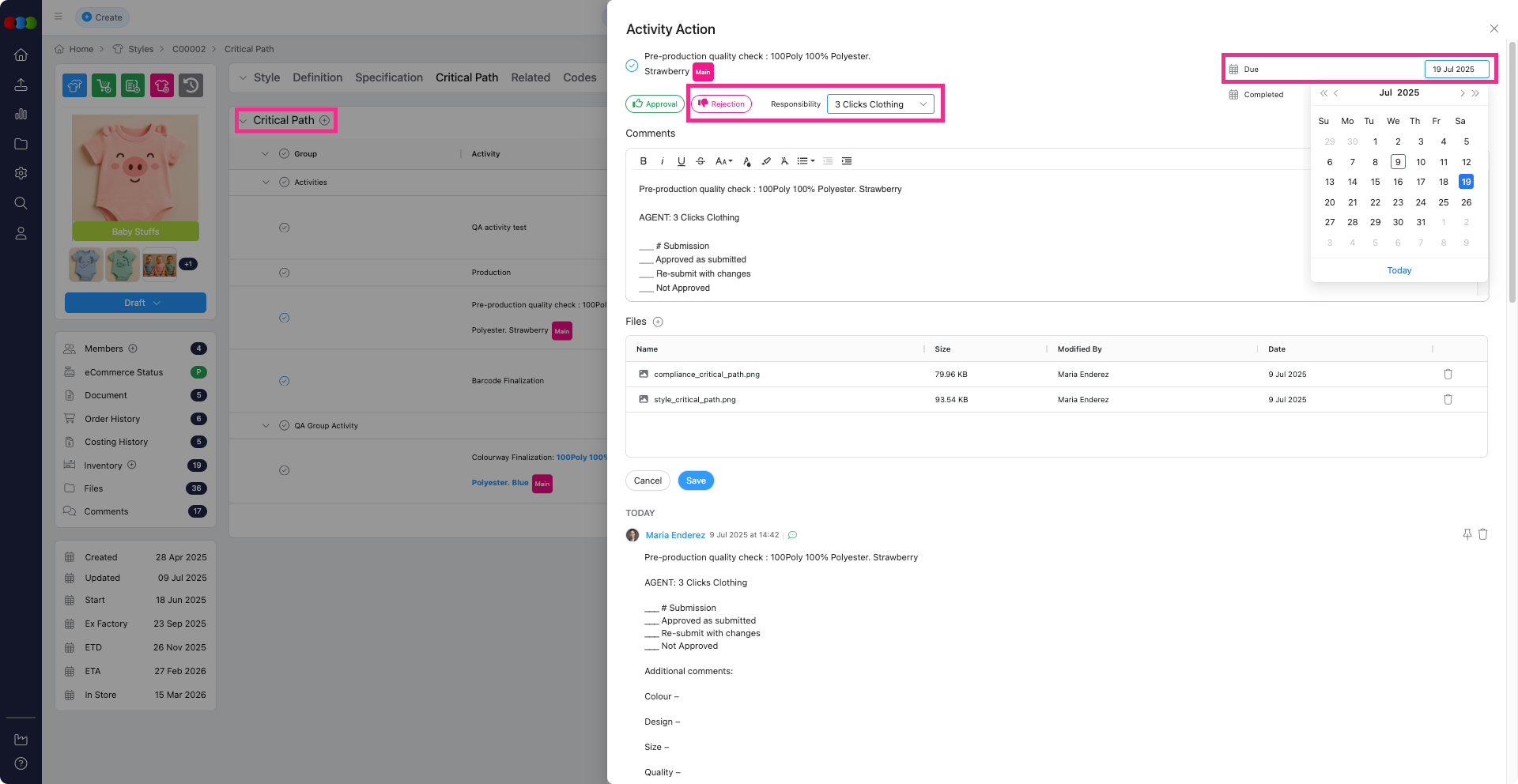Delete style_critical_path.png using trash icon

click(x=1448, y=400)
